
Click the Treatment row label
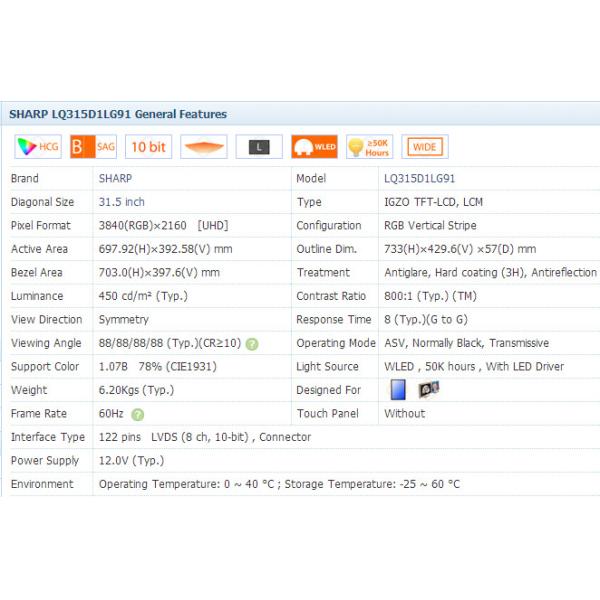(x=323, y=272)
